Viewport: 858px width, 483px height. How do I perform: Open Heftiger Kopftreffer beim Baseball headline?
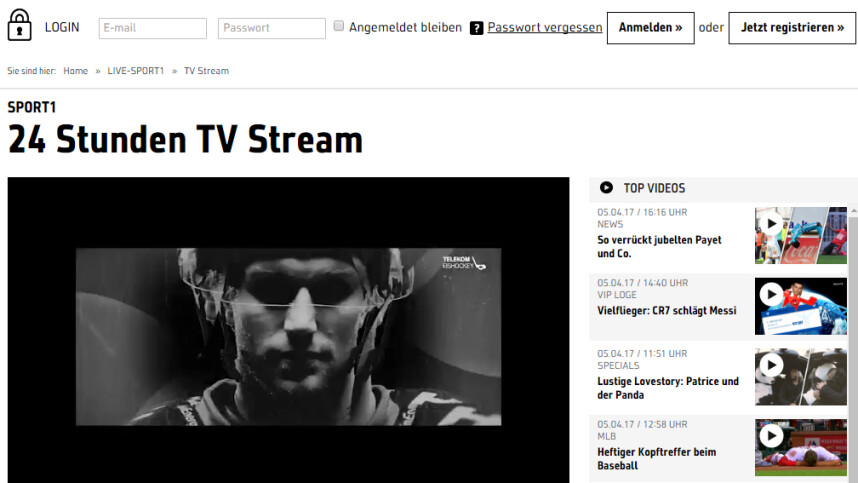click(x=657, y=459)
